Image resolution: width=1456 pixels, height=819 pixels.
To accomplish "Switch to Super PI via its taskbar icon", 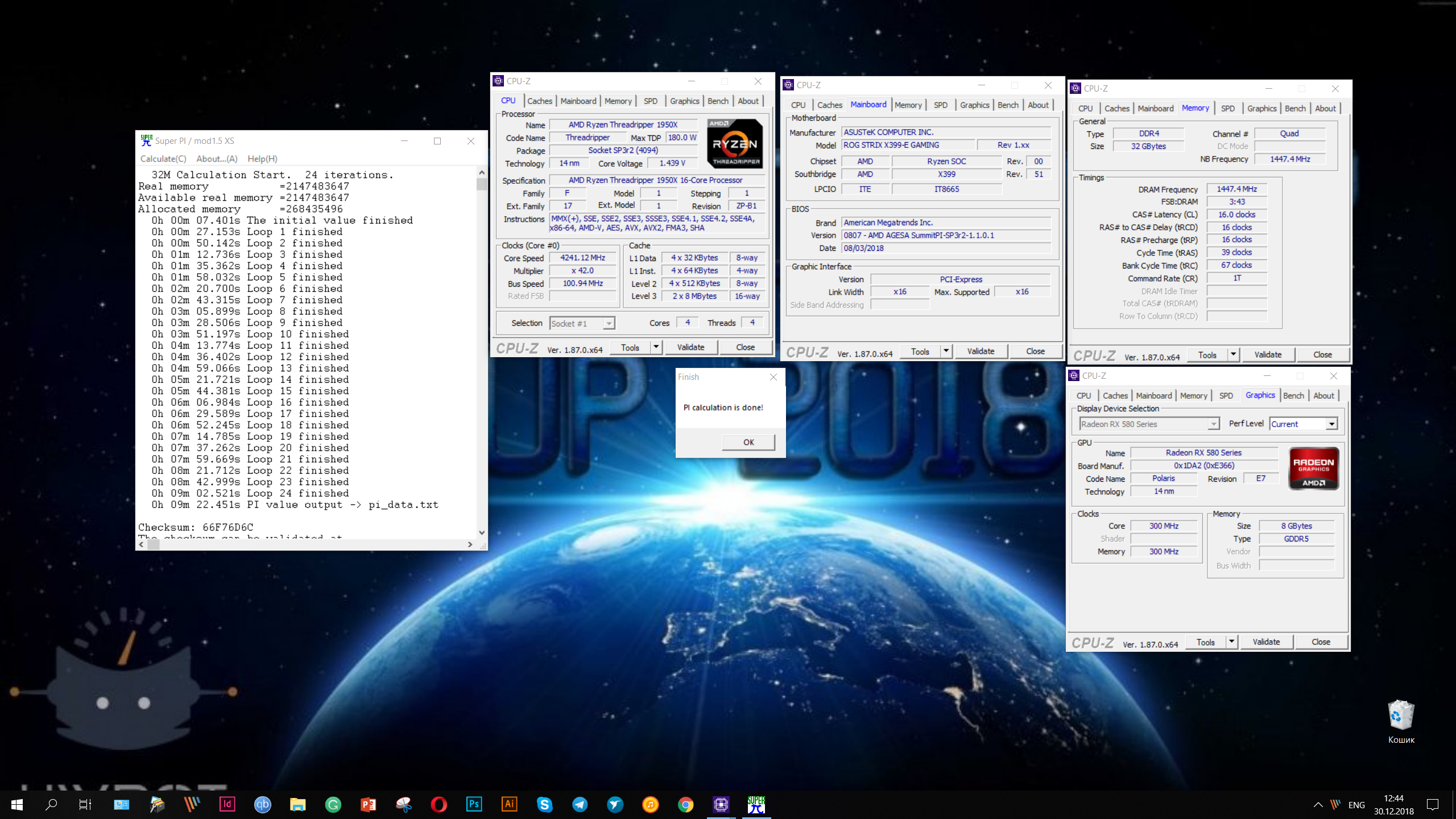I will pyautogui.click(x=756, y=804).
